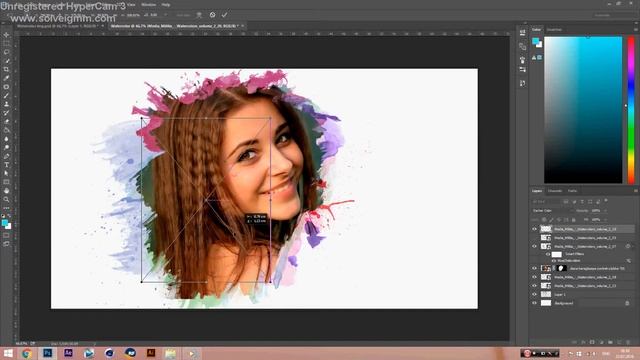The width and height of the screenshot is (640, 360).
Task: Enable Lock all for the layer
Action: click(x=573, y=220)
